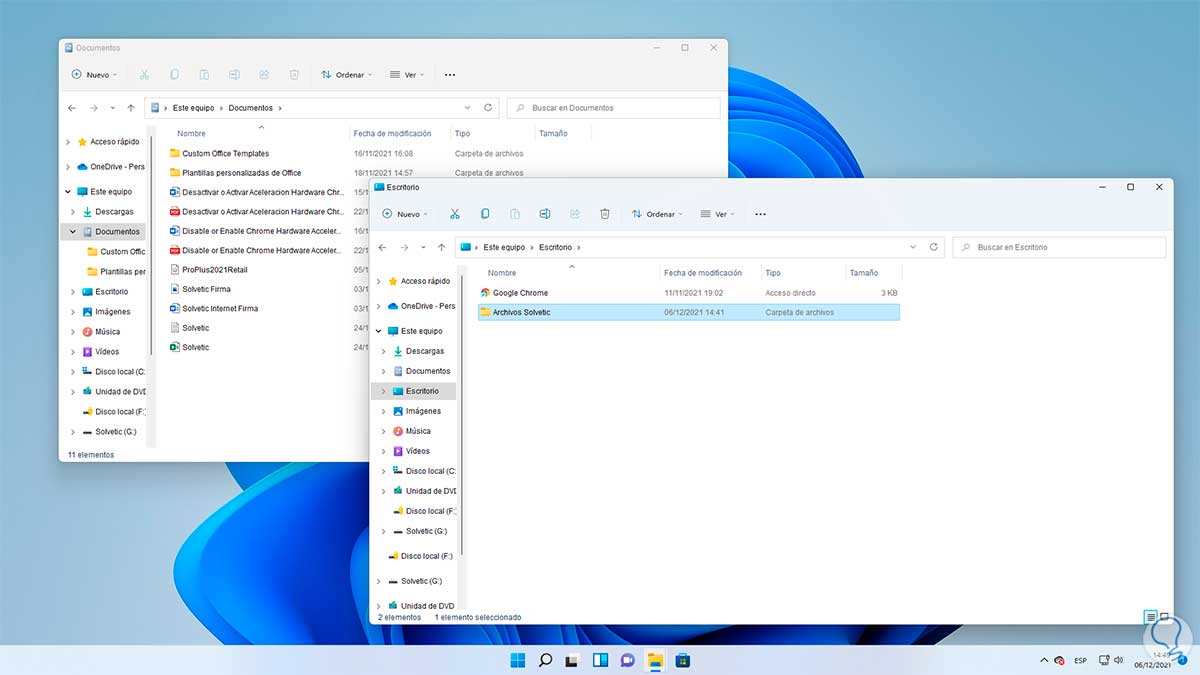Switch to large icons view in status bar
This screenshot has height=675, width=1200.
pos(1164,617)
